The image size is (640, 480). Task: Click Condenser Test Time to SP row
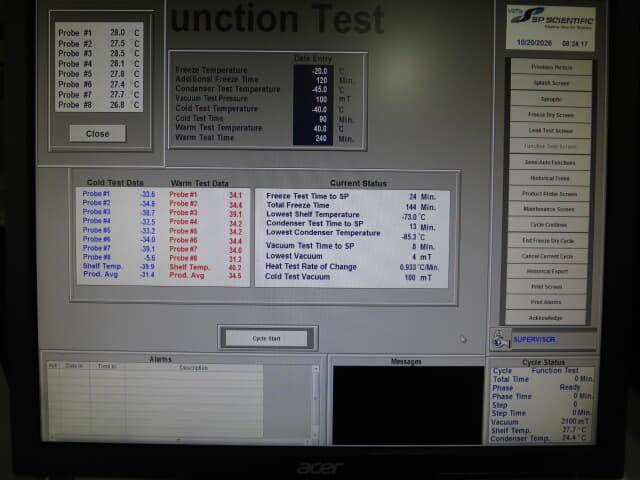coord(351,224)
